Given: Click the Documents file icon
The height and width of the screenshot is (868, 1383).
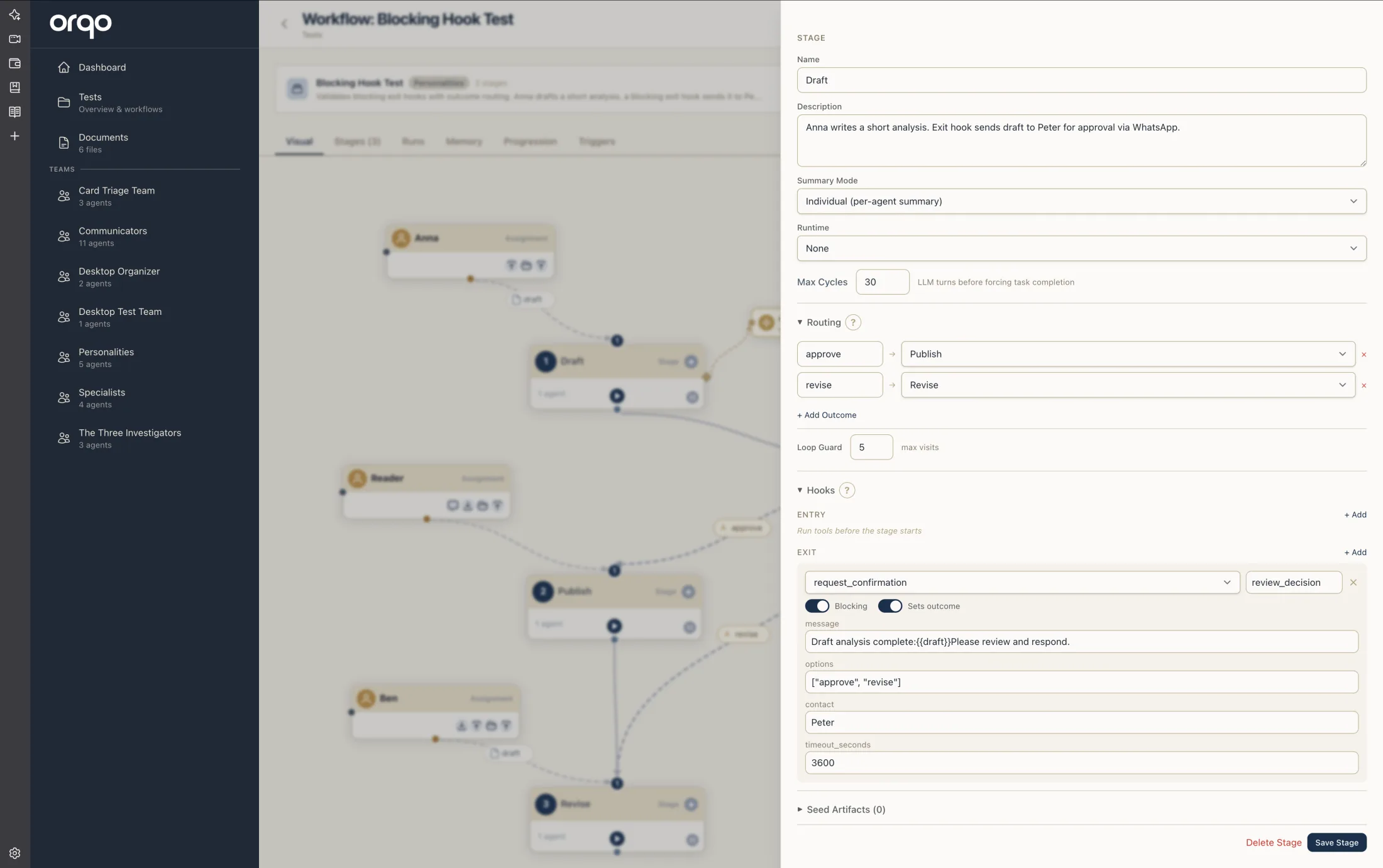Looking at the screenshot, I should click(63, 143).
